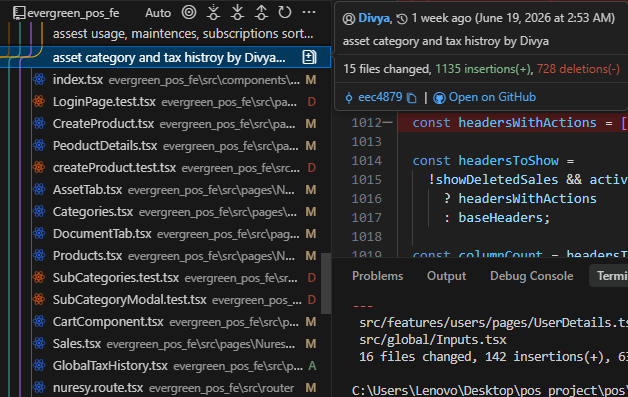Open SubCategoryModal.test.tsx deleted file
628x397 pixels.
pyautogui.click(x=176, y=300)
